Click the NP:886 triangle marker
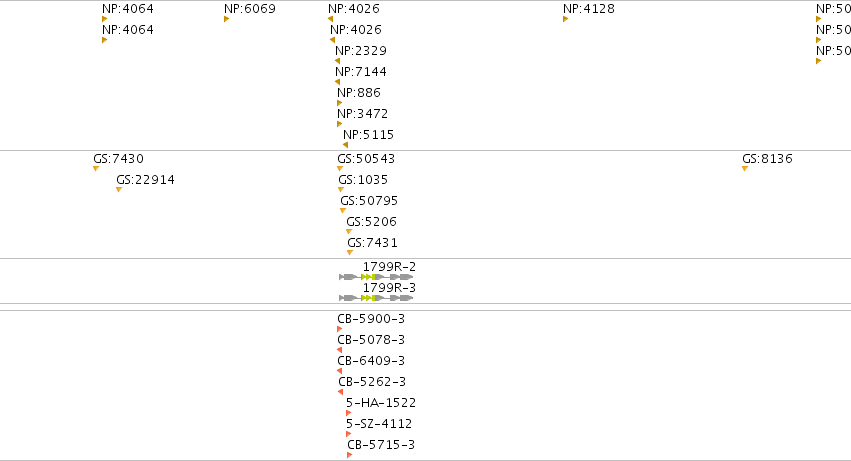The width and height of the screenshot is (851, 461). pyautogui.click(x=340, y=103)
